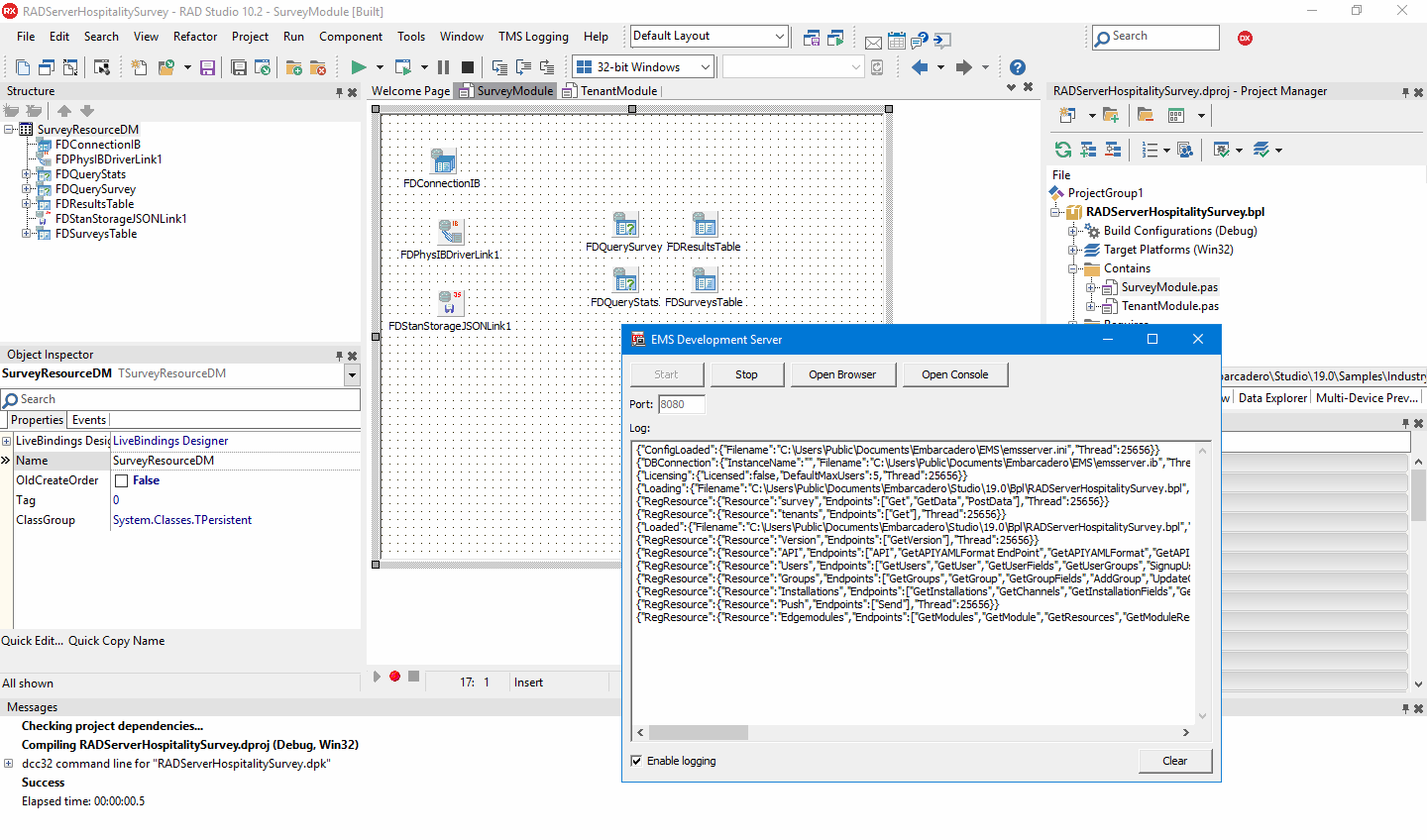The height and width of the screenshot is (840, 1427).
Task: Click the calendar icon in top toolbar
Action: point(897,41)
